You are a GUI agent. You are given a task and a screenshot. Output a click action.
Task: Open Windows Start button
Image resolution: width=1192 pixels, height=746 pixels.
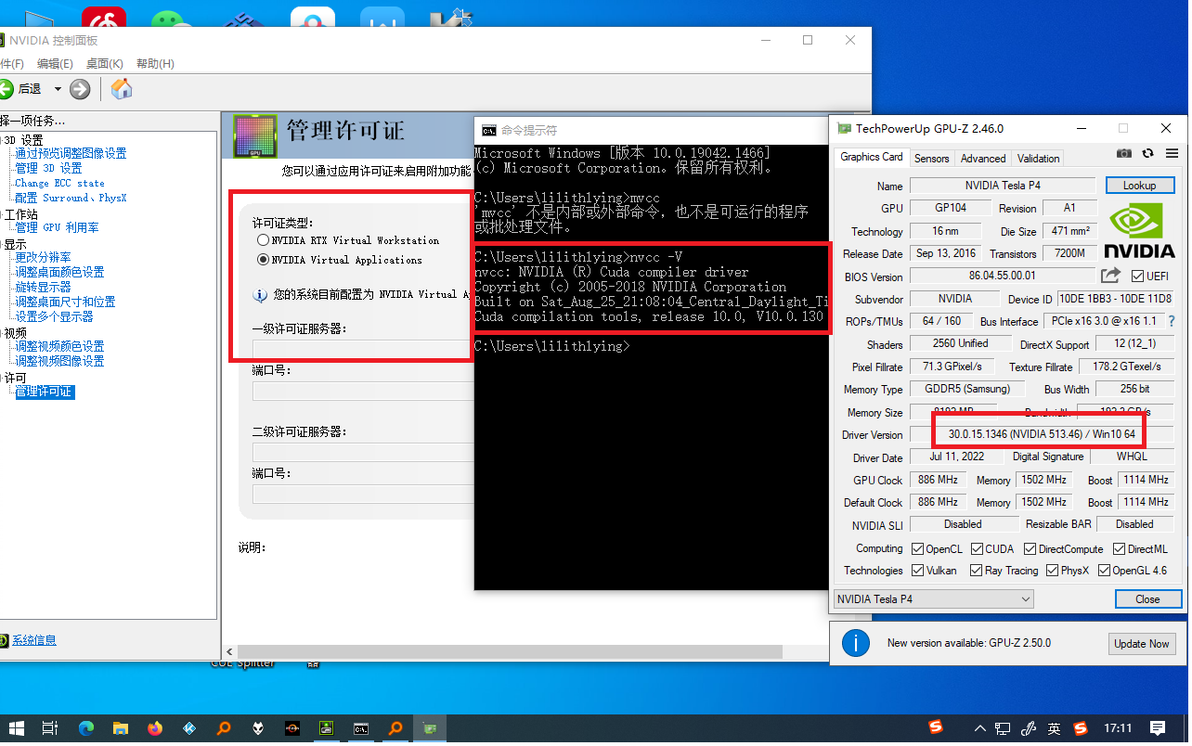(15, 729)
